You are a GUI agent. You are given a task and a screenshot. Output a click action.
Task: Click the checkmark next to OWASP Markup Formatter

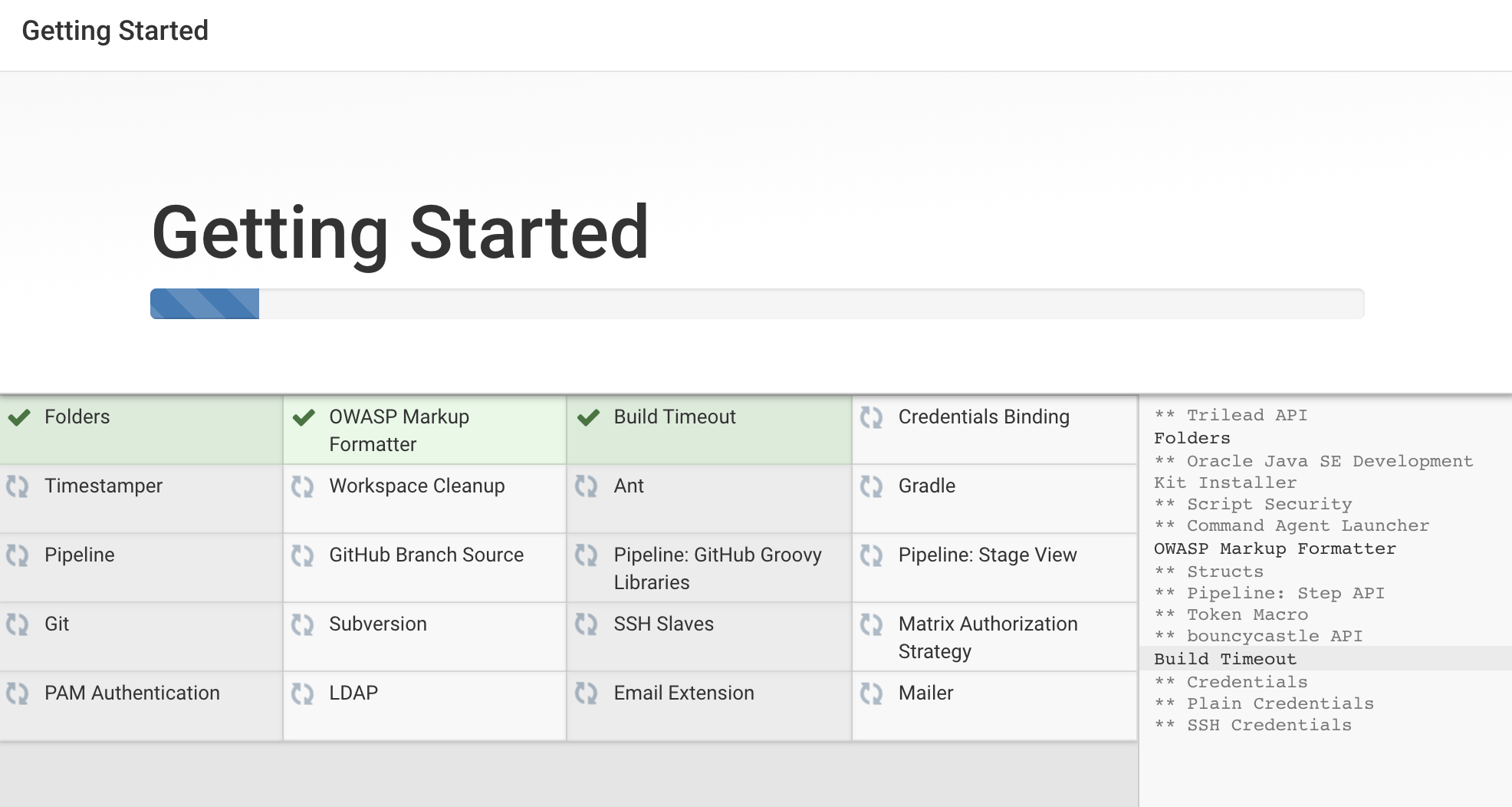coord(304,417)
